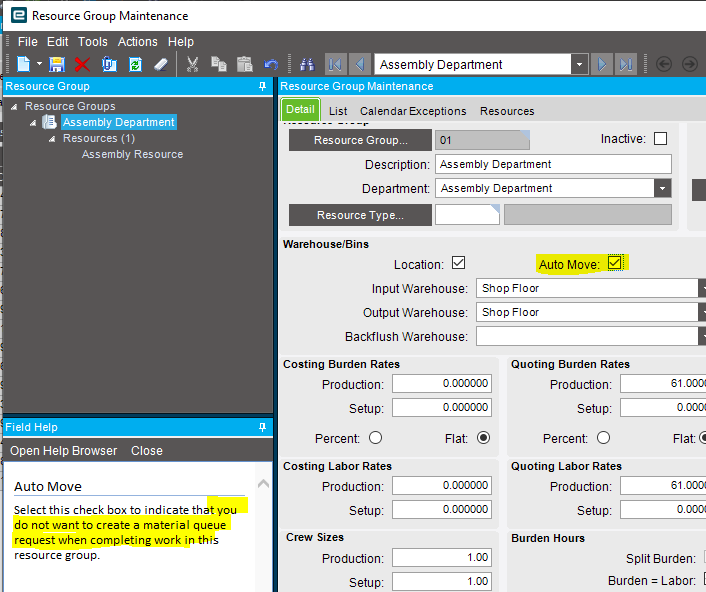Click the Attachments document icon in toolbar
Viewport: 706px width, 592px height.
point(109,64)
